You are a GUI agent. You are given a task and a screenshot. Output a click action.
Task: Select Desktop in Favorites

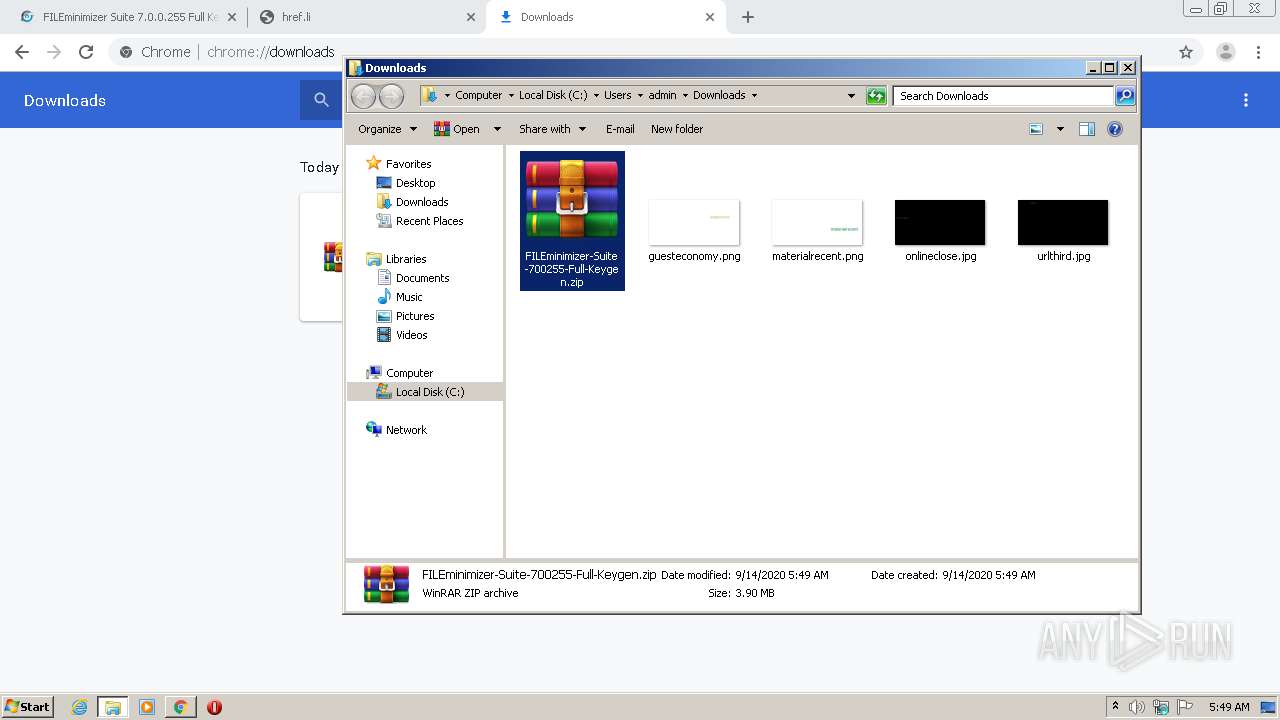click(x=415, y=183)
